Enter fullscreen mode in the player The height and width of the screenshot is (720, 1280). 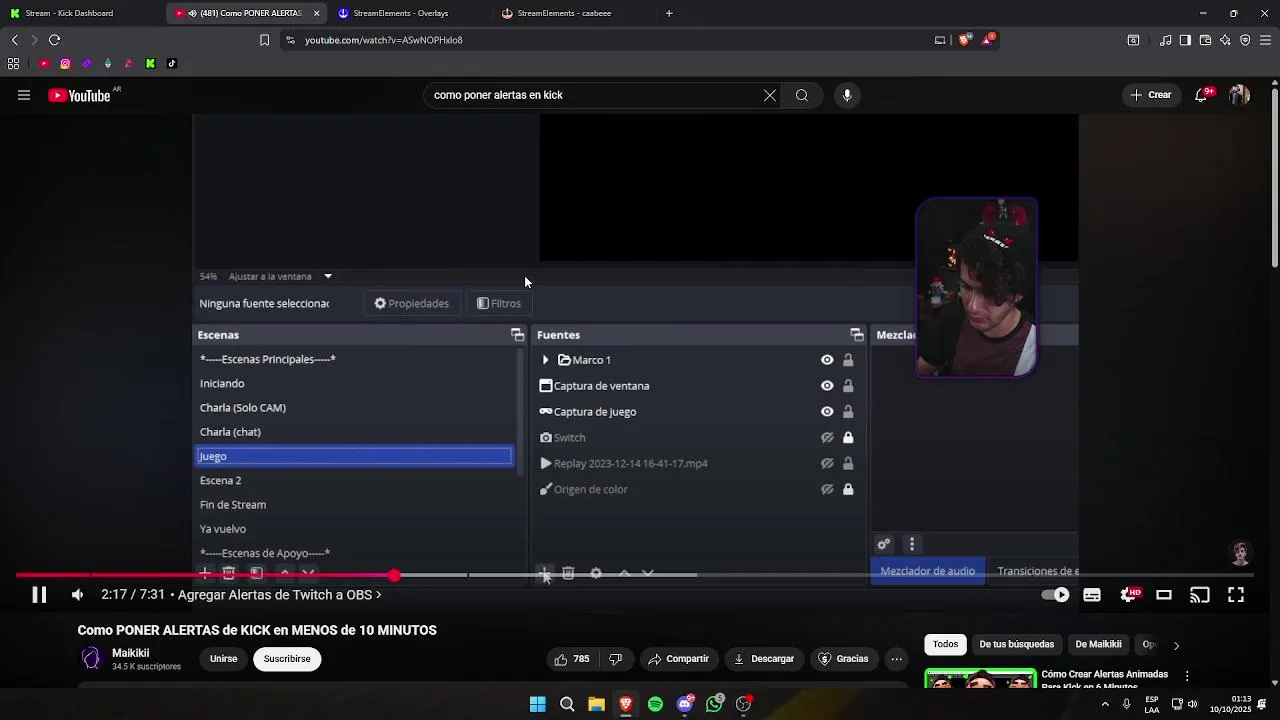pyautogui.click(x=1236, y=595)
